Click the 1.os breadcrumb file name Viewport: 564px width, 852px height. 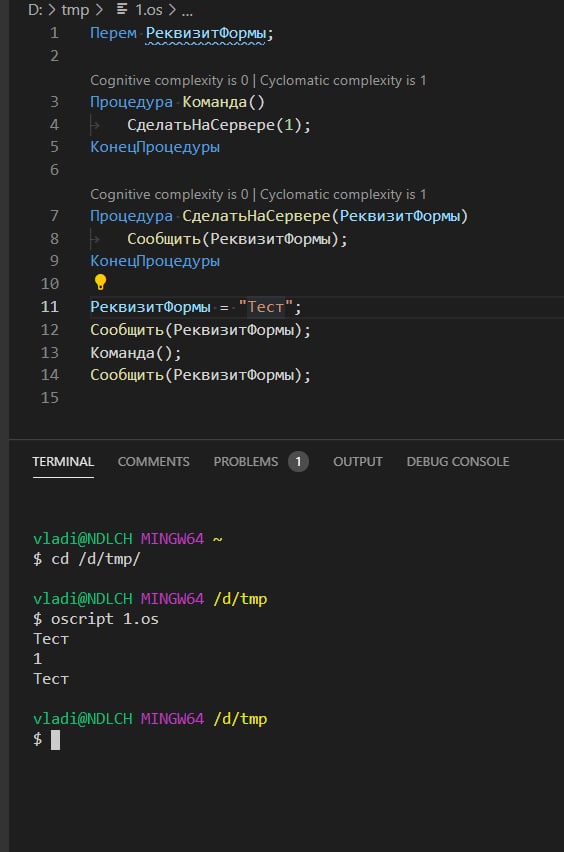click(149, 10)
